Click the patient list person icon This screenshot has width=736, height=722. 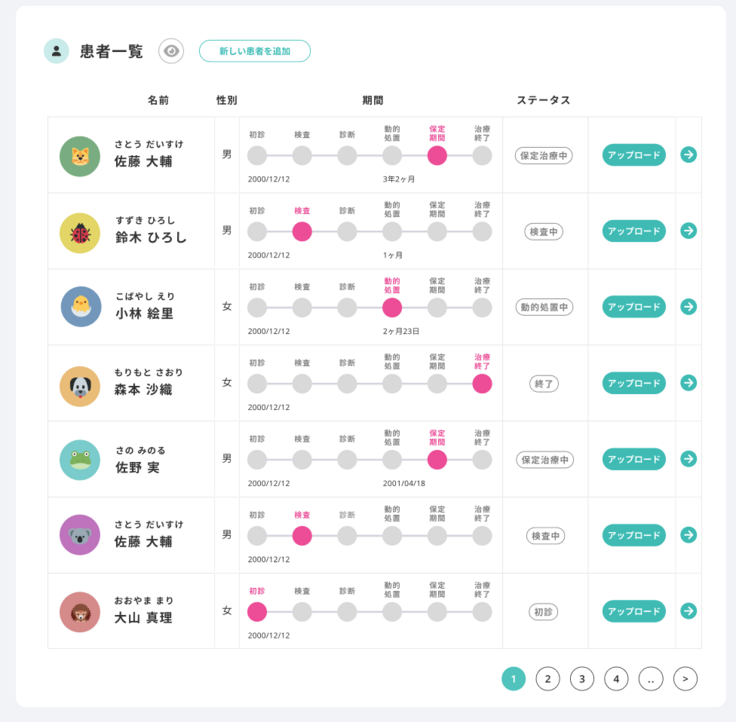point(56,51)
